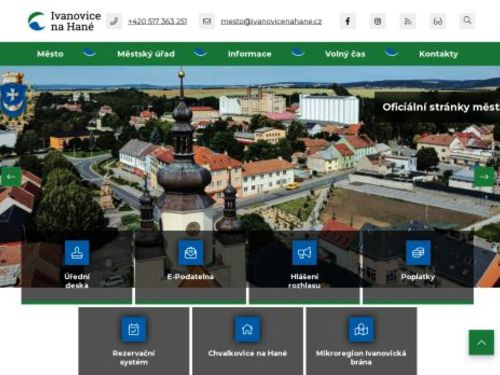Open the Městský úřad menu
The width and height of the screenshot is (500, 375).
(x=146, y=54)
